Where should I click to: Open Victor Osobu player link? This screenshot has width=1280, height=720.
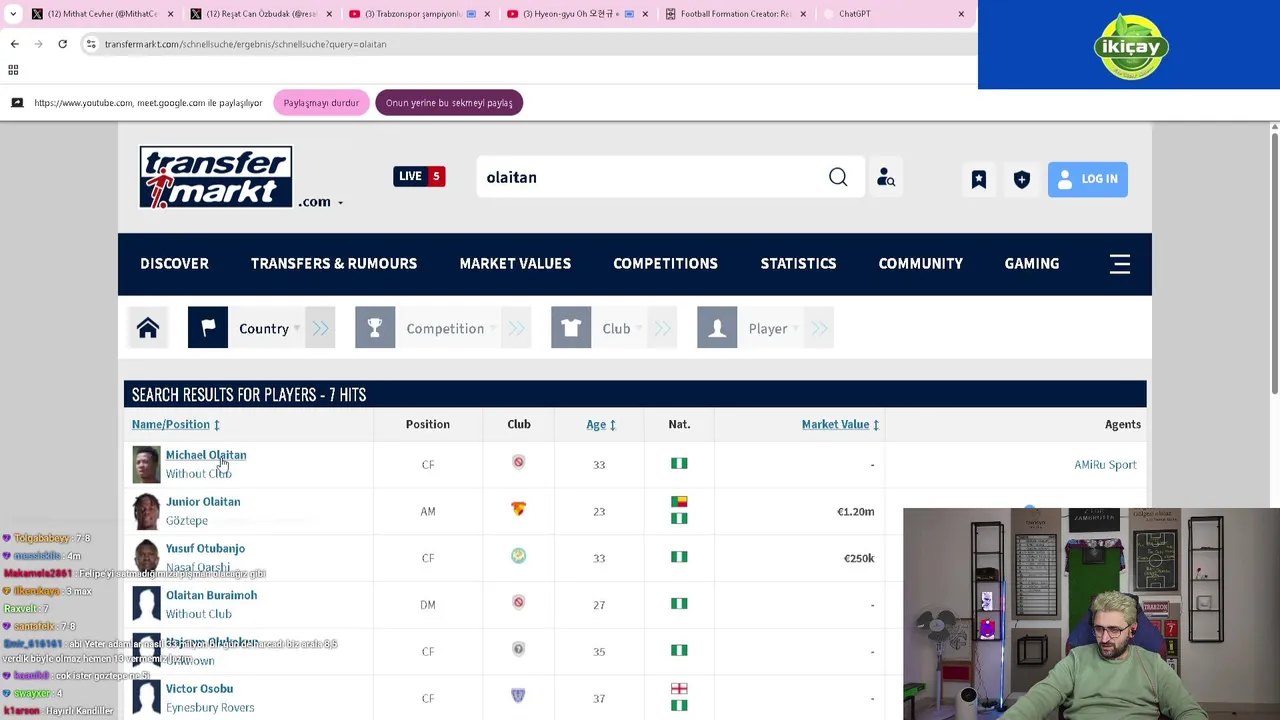(199, 689)
